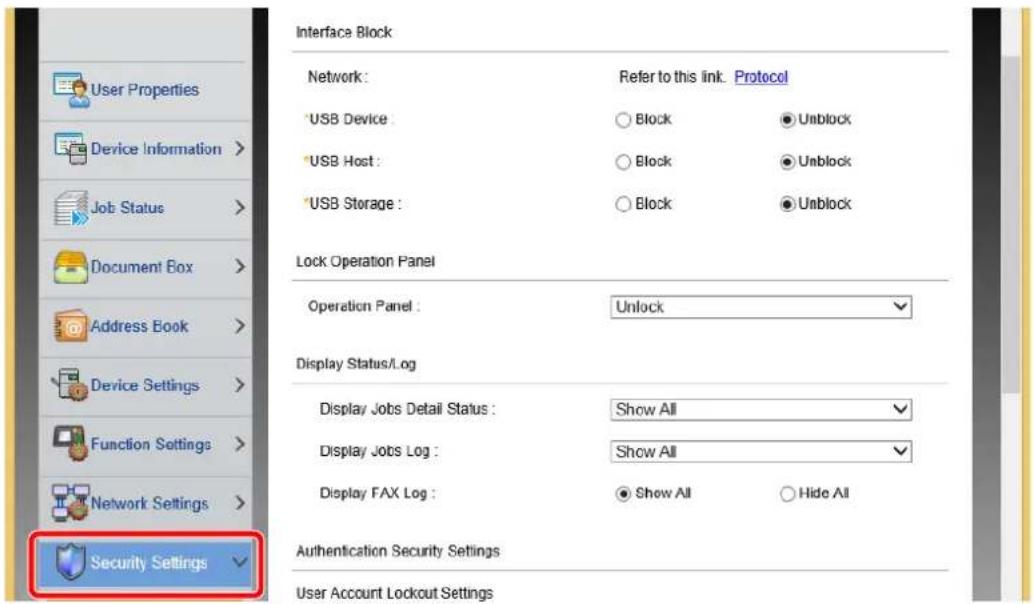This screenshot has height=604, width=1034.
Task: Click the vertical page scrollbar thumb
Action: [1010, 224]
